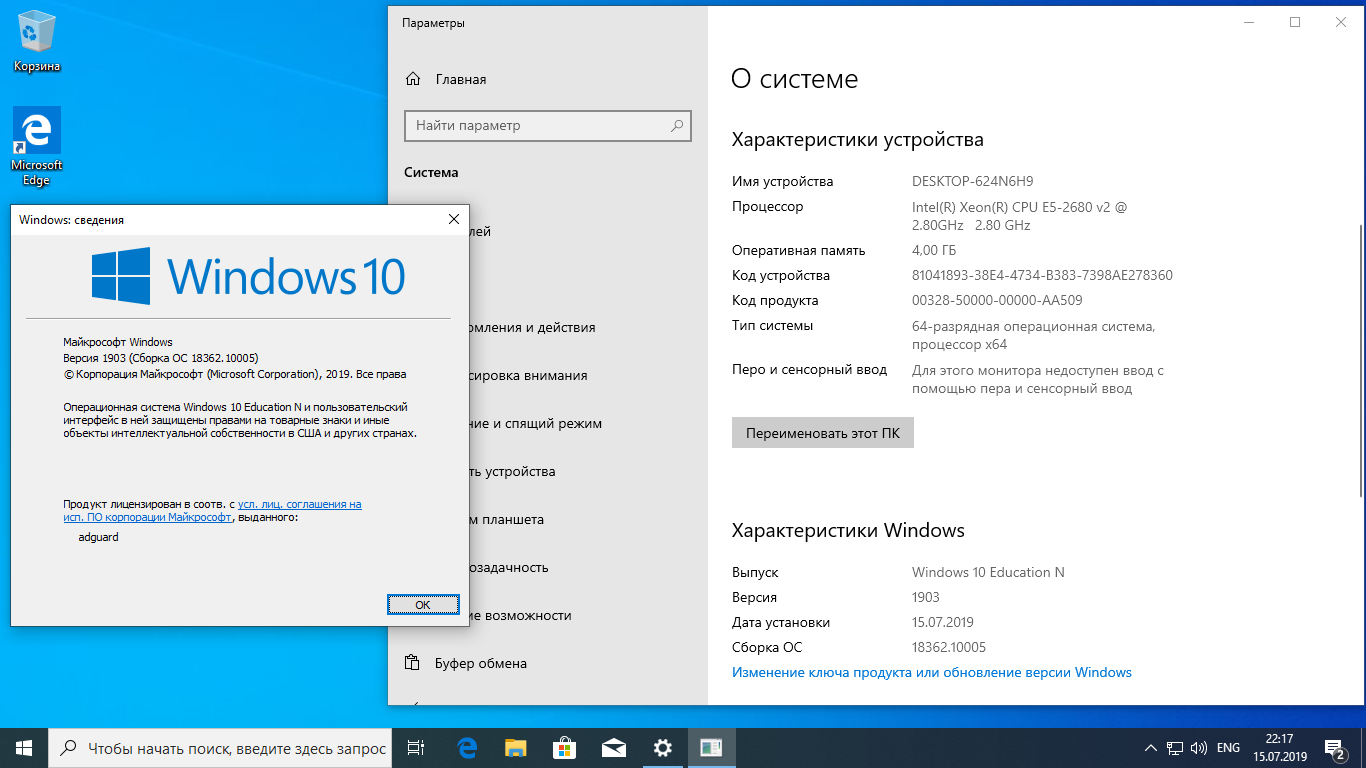
Task: Select the Settings gear in taskbar
Action: tap(662, 747)
